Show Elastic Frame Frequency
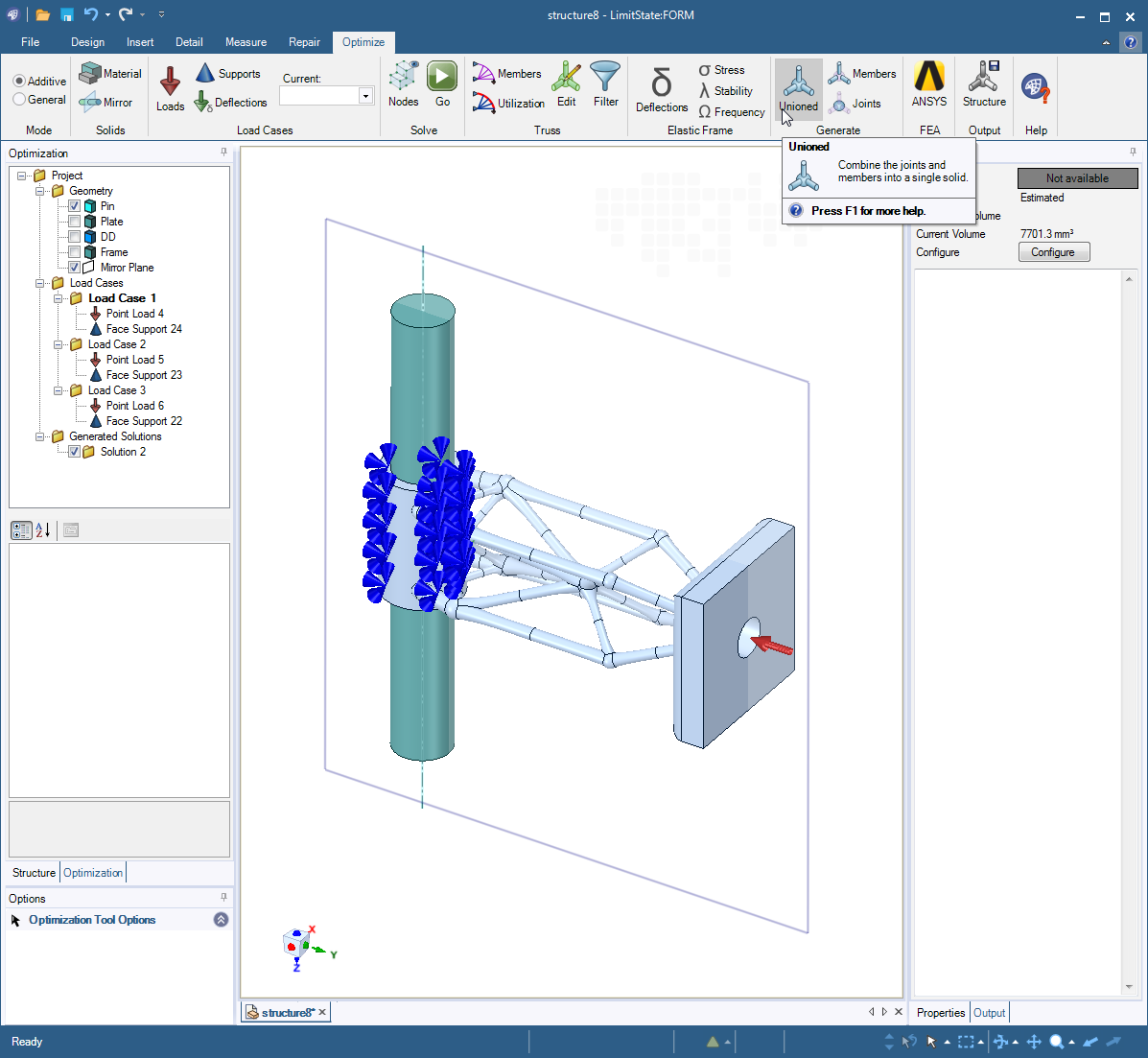 pyautogui.click(x=732, y=112)
